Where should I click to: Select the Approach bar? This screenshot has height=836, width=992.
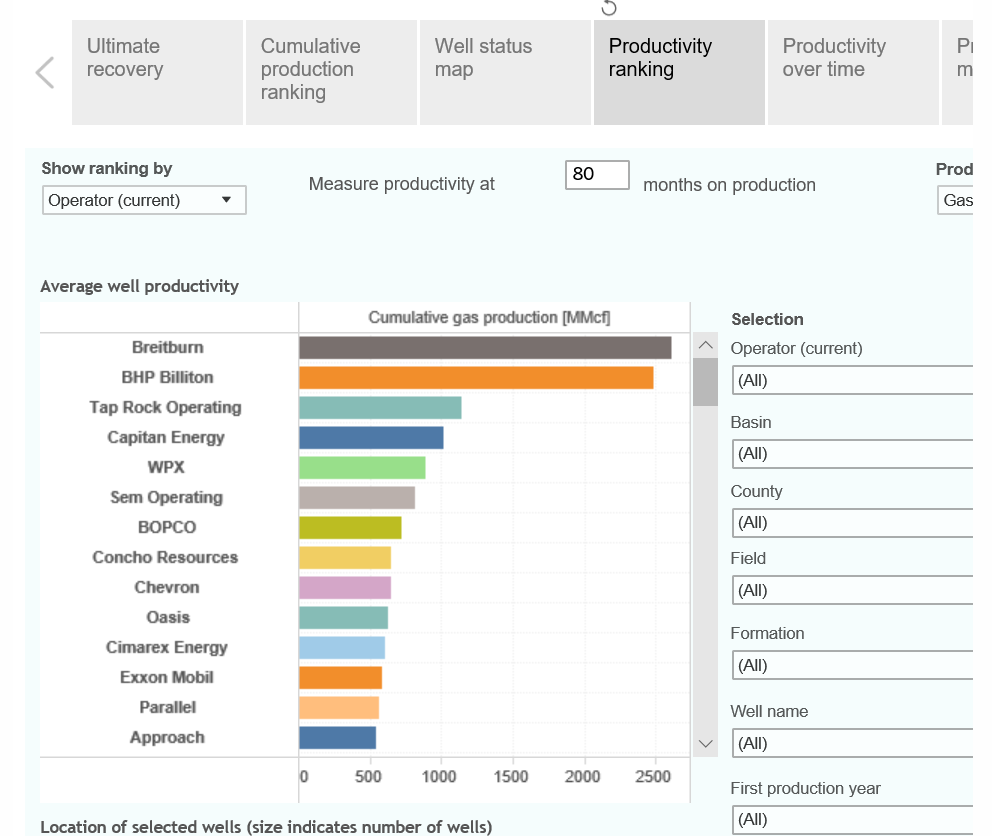pos(338,738)
